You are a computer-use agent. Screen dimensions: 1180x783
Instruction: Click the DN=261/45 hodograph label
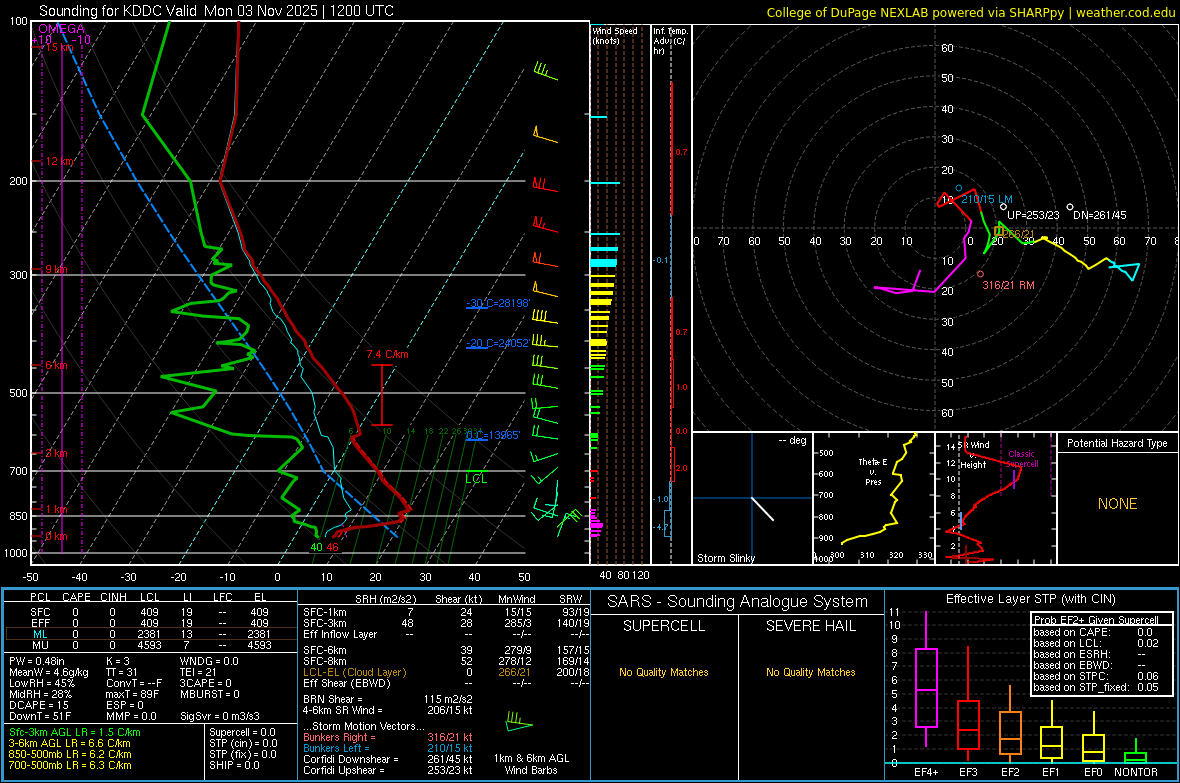pos(1100,215)
